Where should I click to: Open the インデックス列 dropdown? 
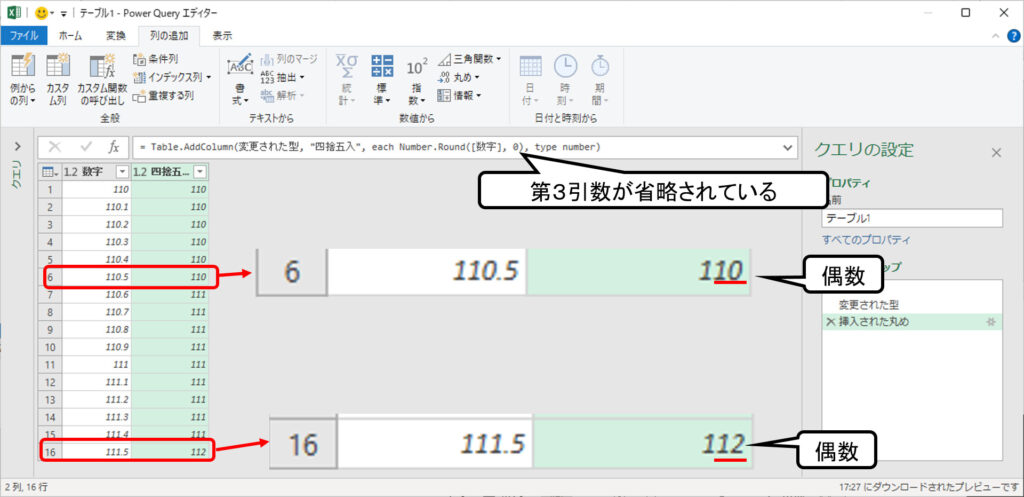click(173, 77)
